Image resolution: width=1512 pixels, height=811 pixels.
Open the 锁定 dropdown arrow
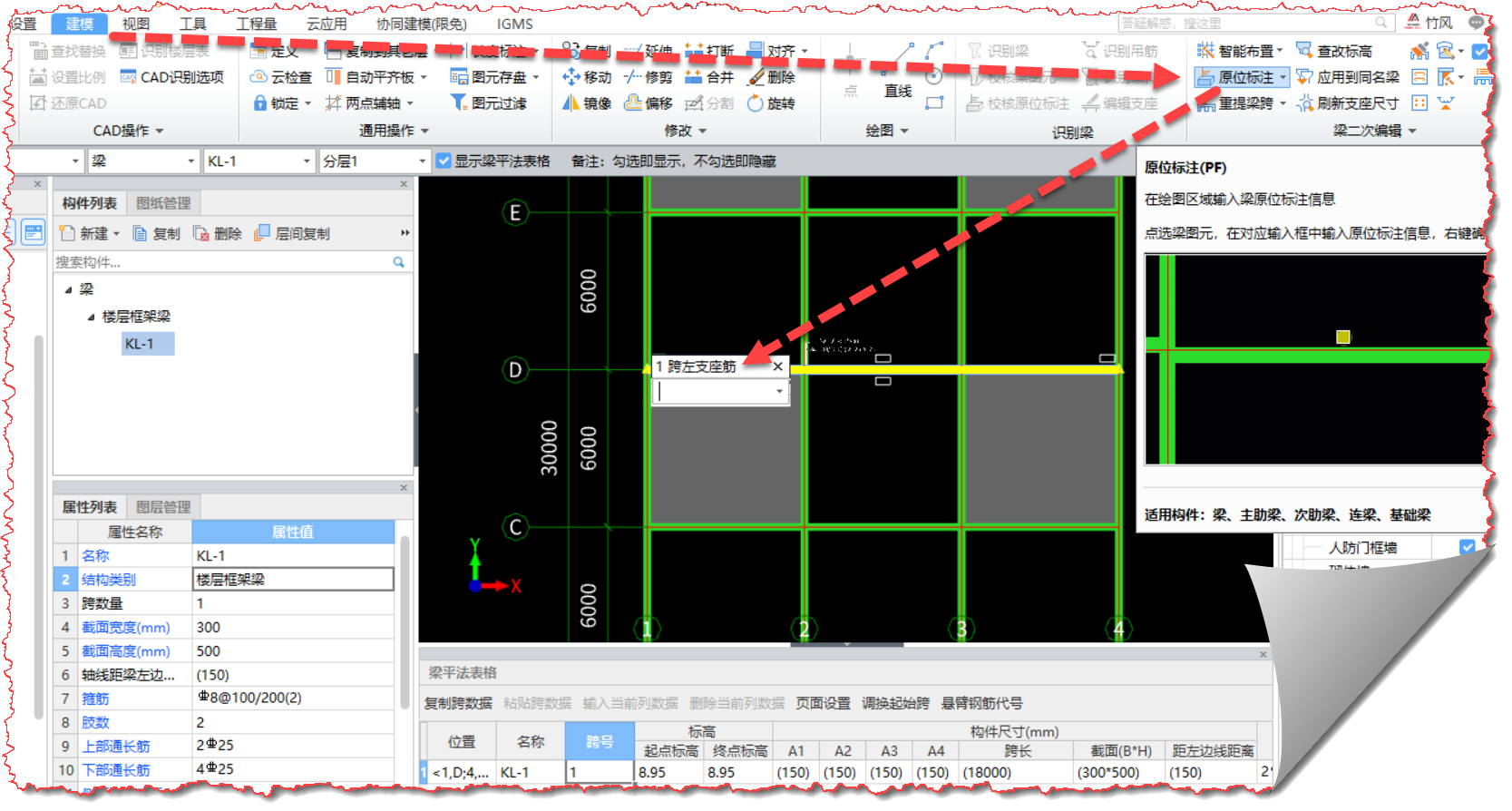(x=307, y=103)
